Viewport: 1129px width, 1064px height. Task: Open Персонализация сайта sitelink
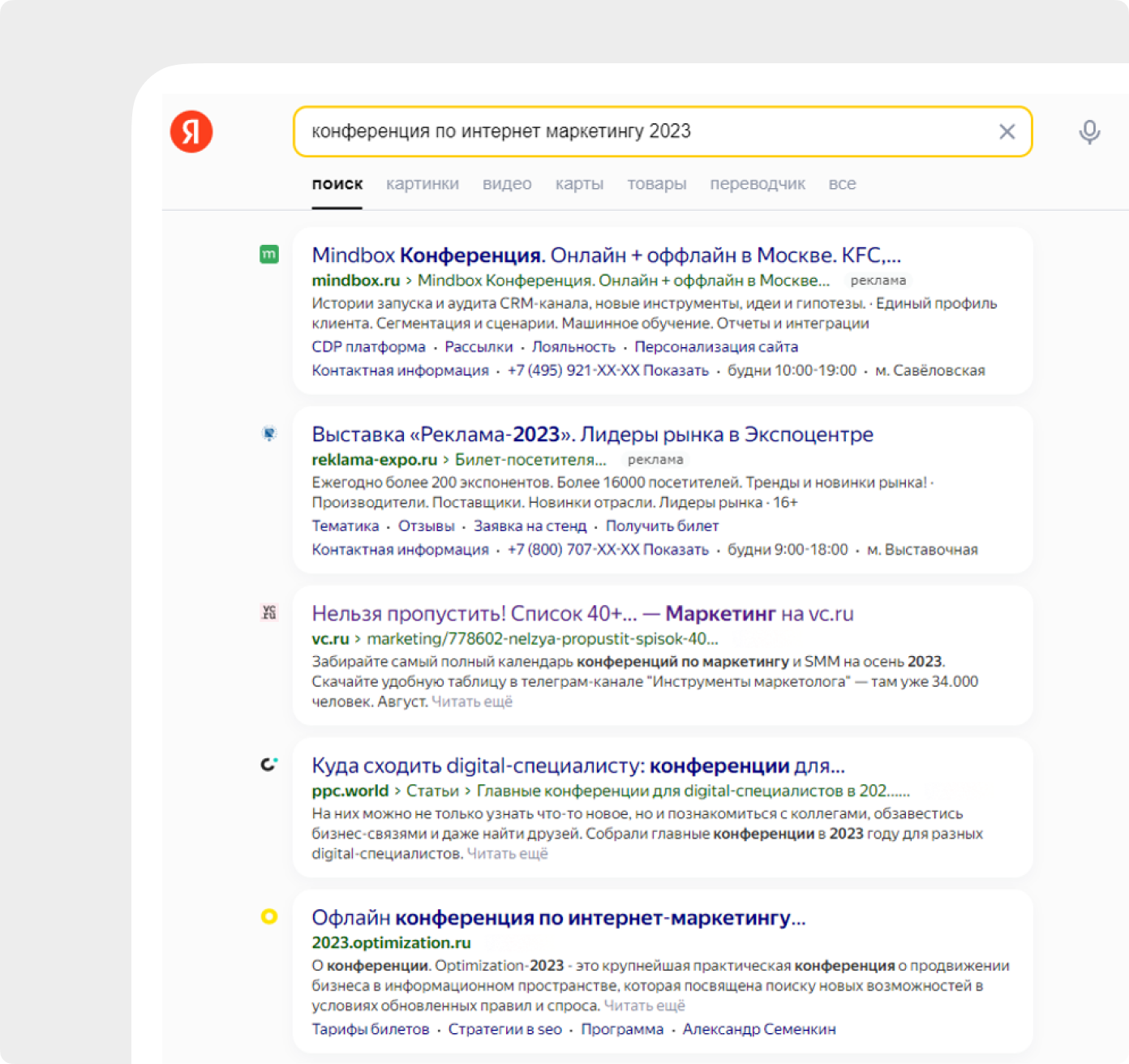716,347
